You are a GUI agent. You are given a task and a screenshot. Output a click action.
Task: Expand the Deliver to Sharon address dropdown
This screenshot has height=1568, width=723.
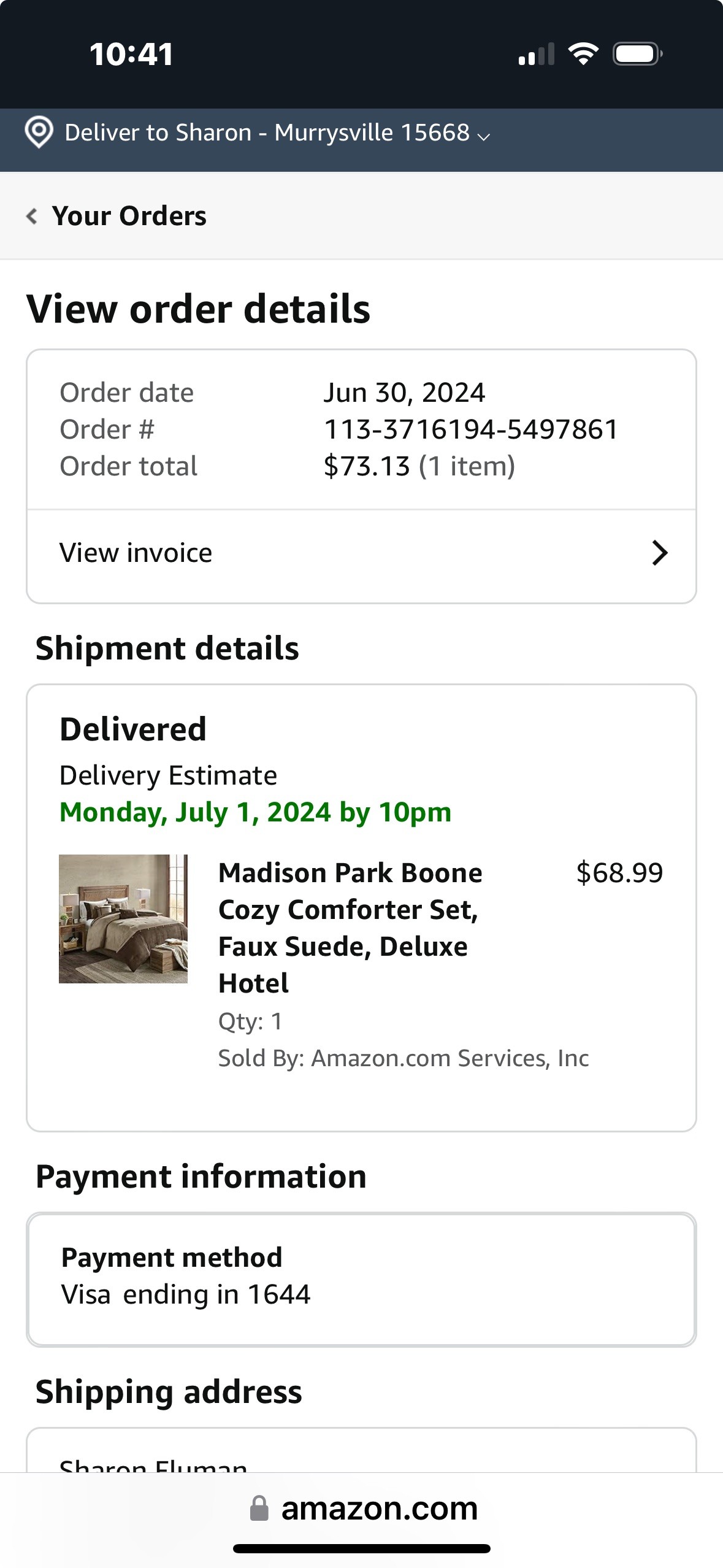pos(277,133)
